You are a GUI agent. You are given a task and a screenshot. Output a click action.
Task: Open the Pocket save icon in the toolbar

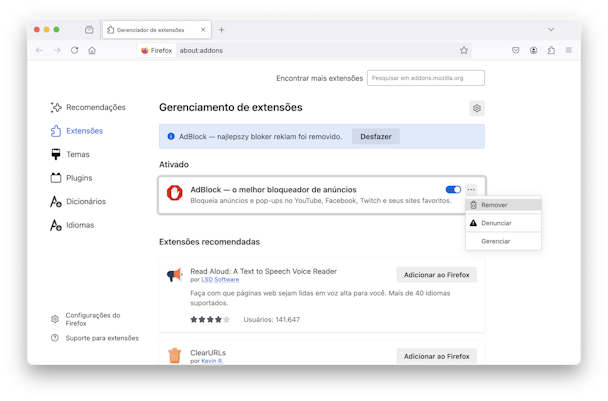(x=515, y=50)
